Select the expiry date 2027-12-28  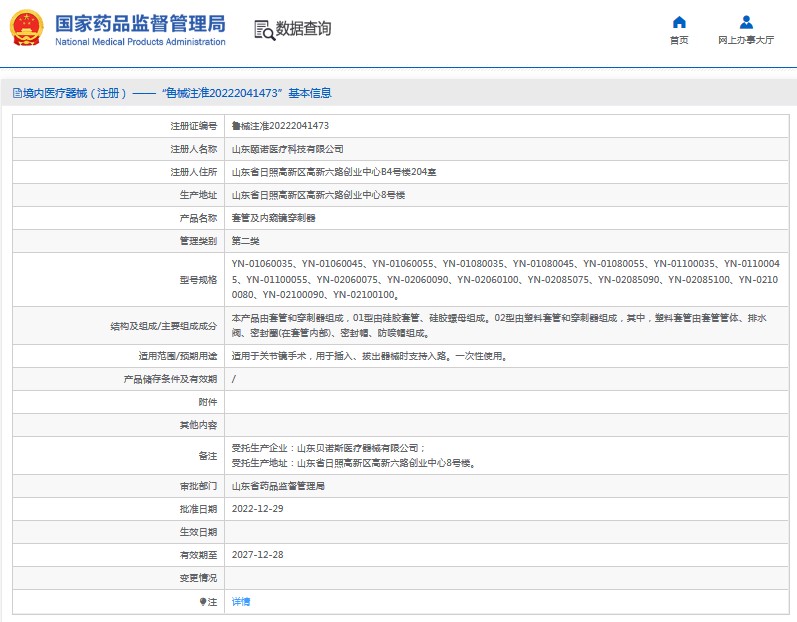[258, 555]
